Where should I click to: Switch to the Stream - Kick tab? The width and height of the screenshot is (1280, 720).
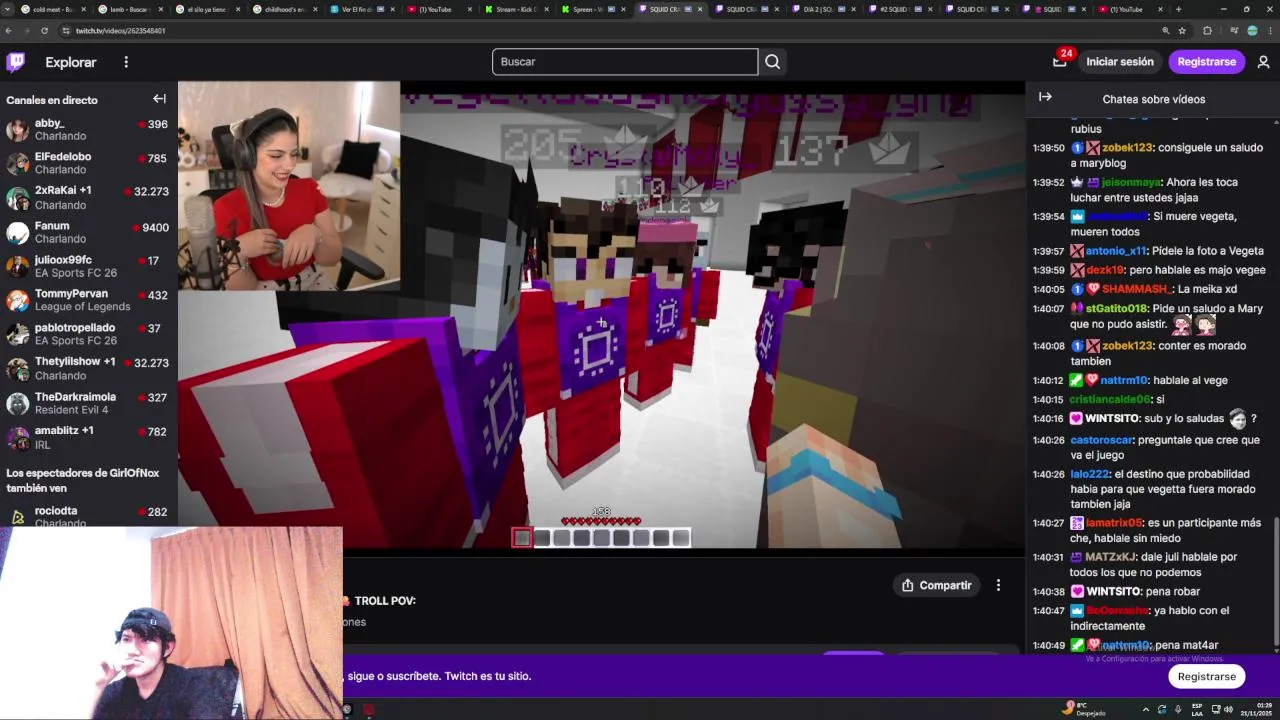pyautogui.click(x=517, y=9)
